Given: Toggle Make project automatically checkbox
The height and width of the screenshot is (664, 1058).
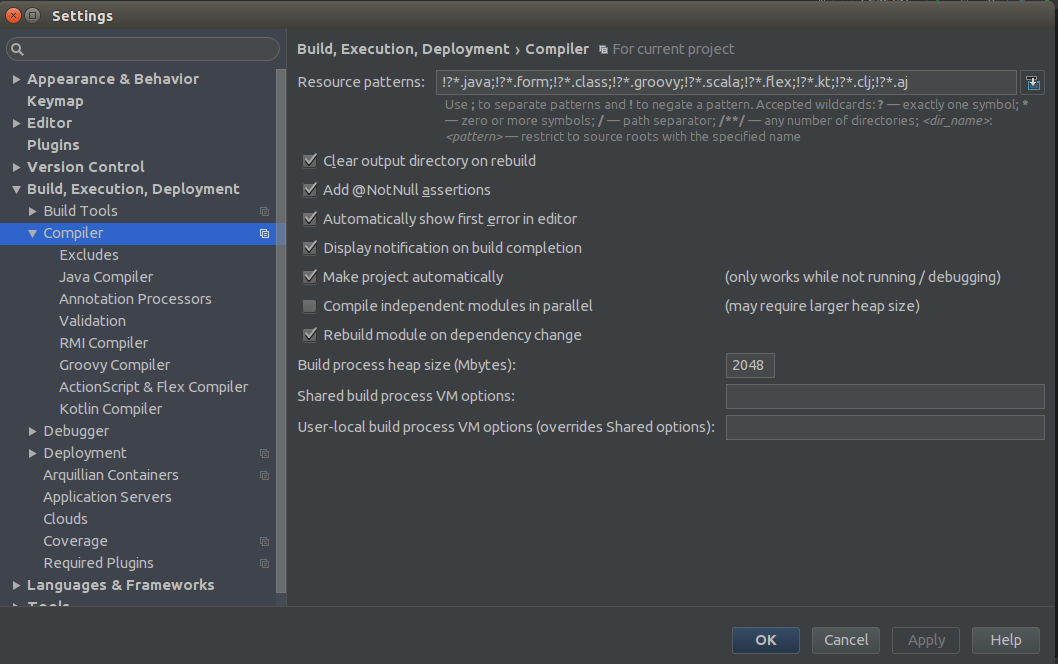Looking at the screenshot, I should click(x=310, y=277).
